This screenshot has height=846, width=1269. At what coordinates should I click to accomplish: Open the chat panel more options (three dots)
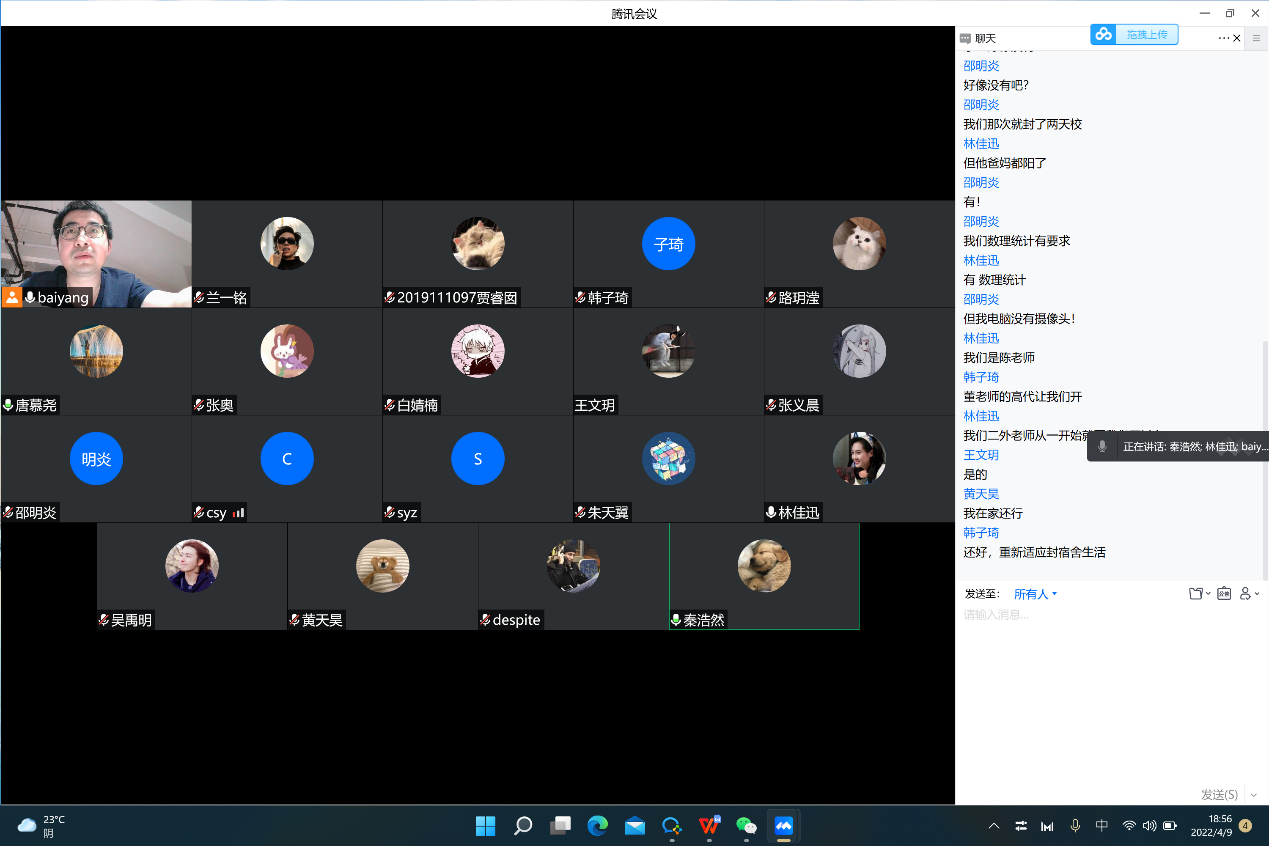(1223, 38)
